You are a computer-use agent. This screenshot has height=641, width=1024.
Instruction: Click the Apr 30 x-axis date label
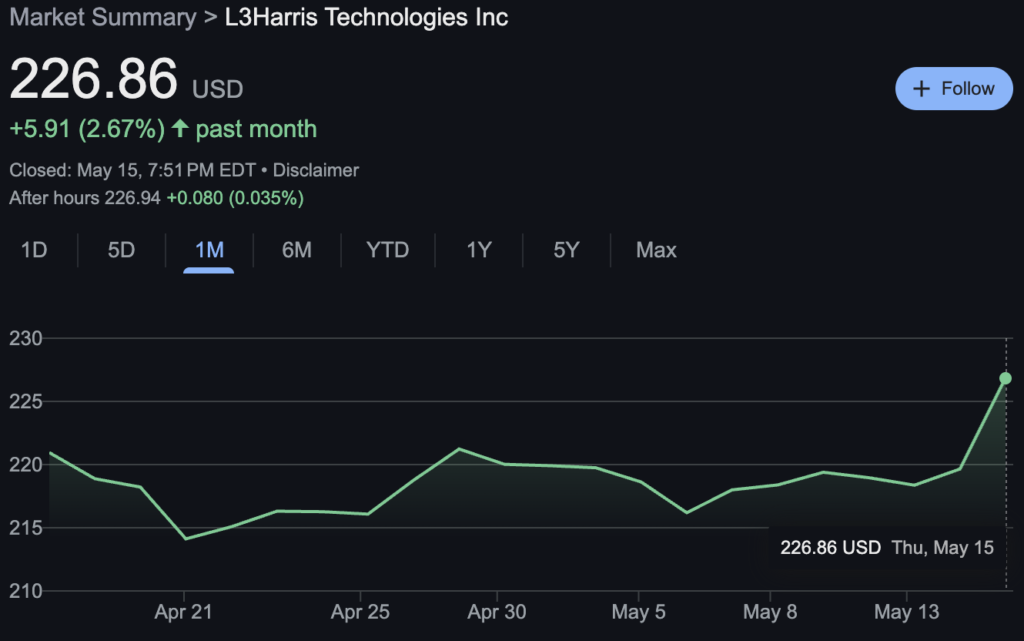coord(497,612)
